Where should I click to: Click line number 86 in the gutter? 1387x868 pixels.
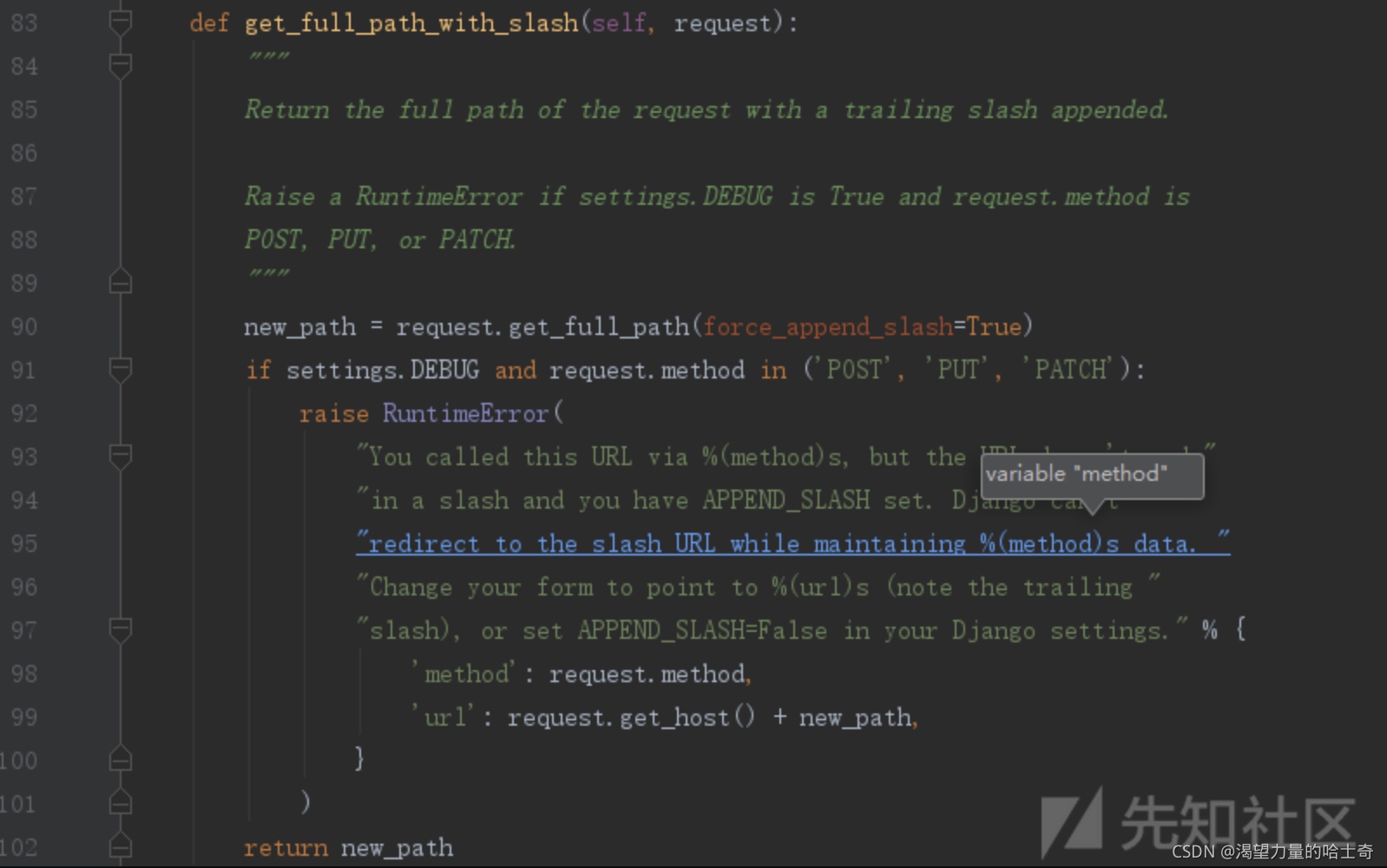click(x=24, y=153)
